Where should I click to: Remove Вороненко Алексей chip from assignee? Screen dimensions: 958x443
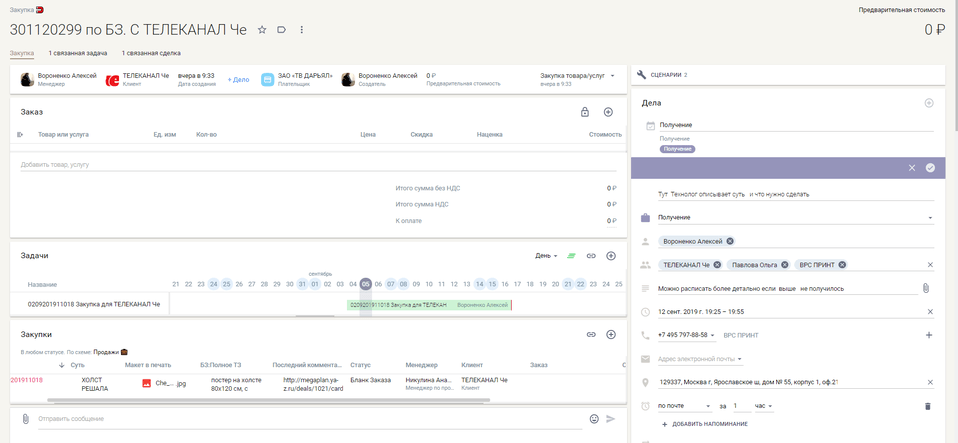tap(730, 241)
